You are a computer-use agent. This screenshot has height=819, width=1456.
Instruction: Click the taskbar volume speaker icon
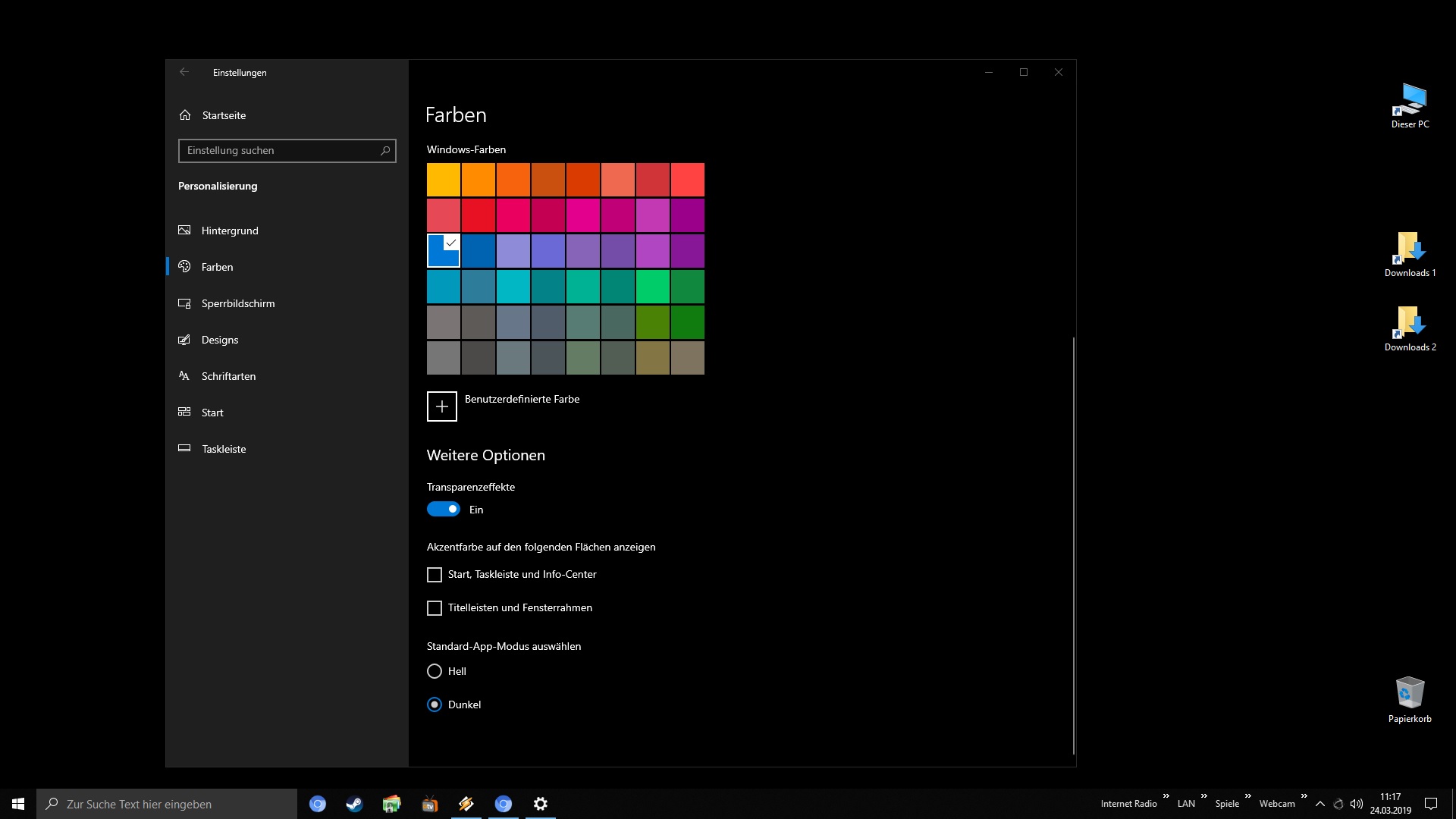click(1357, 804)
